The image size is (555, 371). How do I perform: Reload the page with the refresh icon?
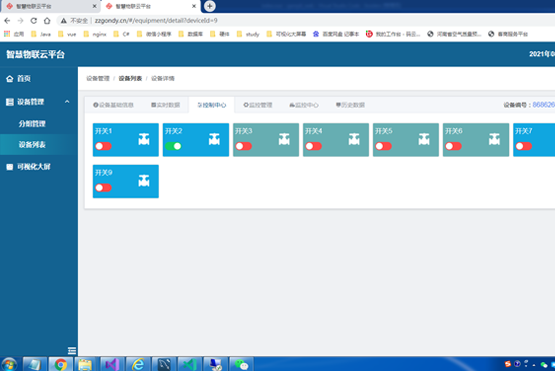pos(34,21)
